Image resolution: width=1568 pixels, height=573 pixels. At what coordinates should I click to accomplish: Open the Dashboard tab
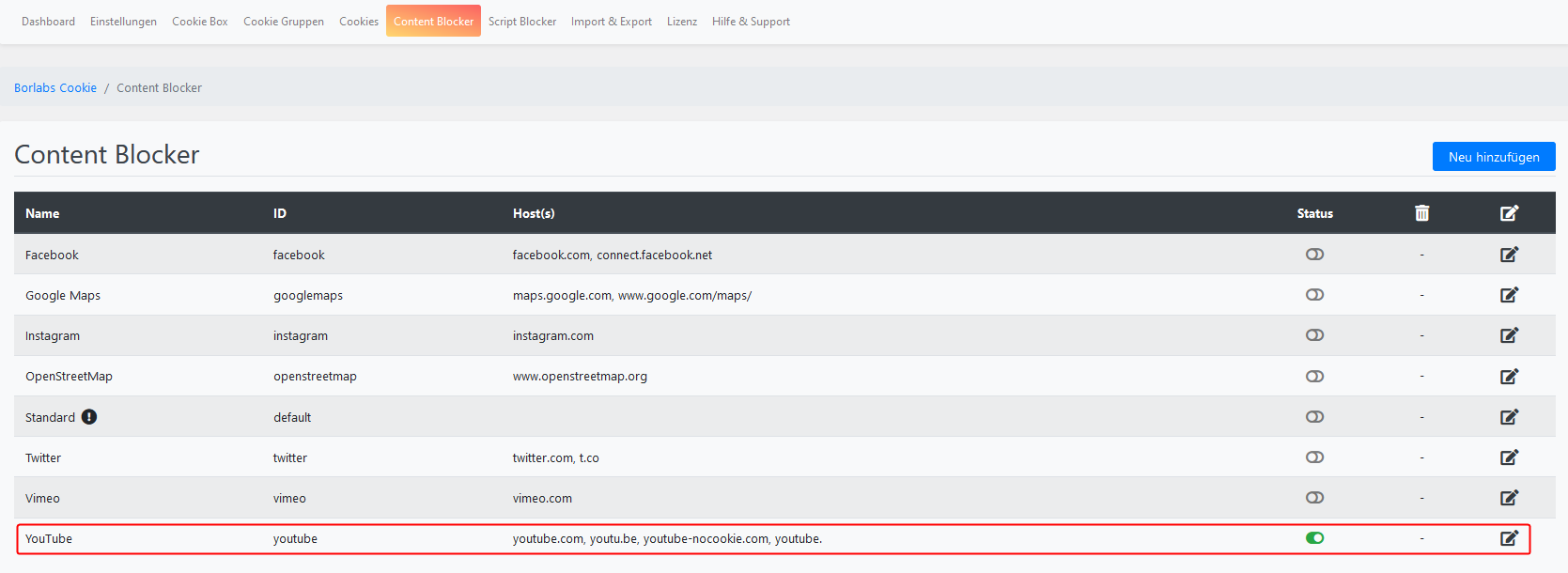pos(48,21)
